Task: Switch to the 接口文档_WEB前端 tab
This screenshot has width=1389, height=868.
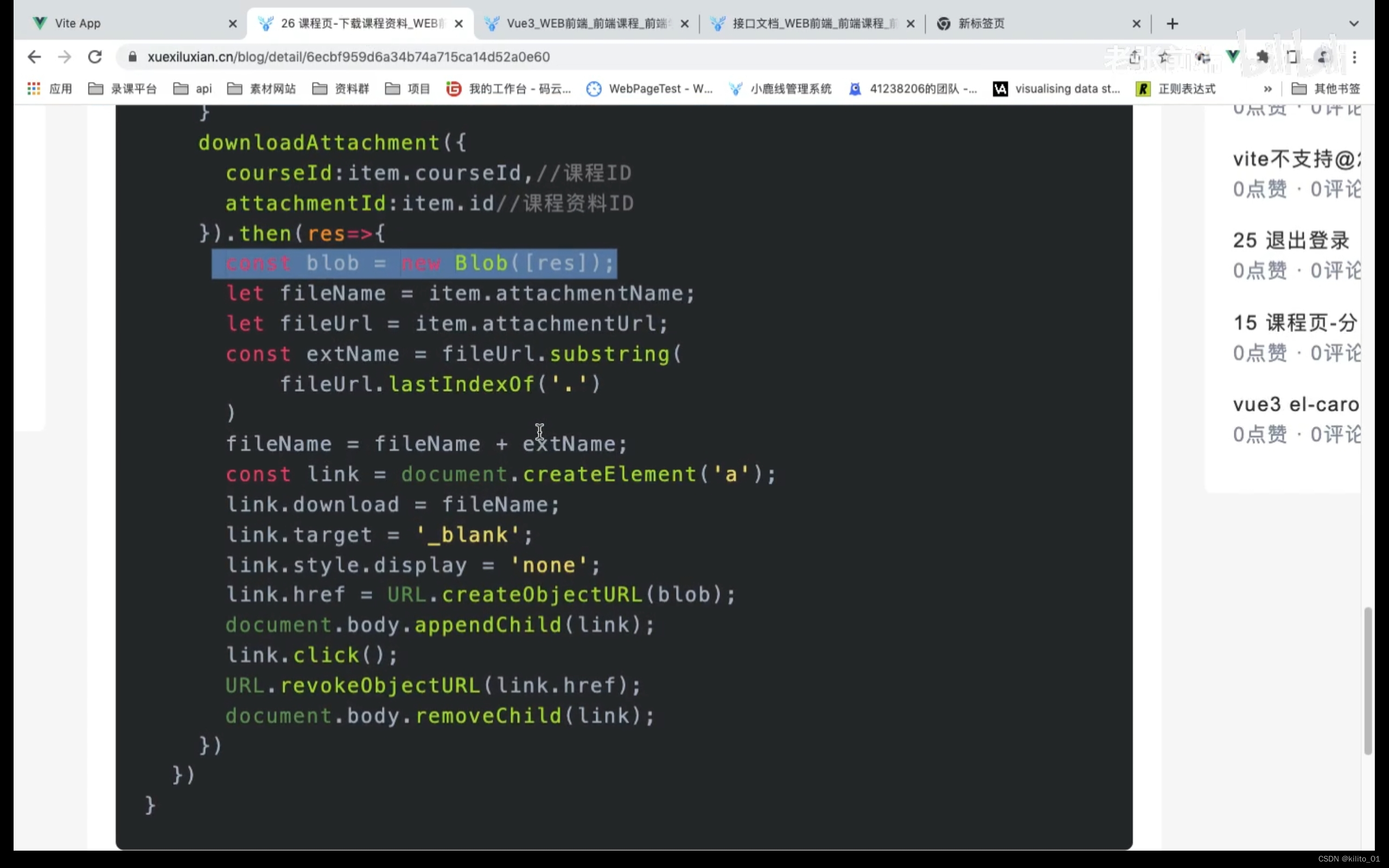Action: [x=812, y=23]
